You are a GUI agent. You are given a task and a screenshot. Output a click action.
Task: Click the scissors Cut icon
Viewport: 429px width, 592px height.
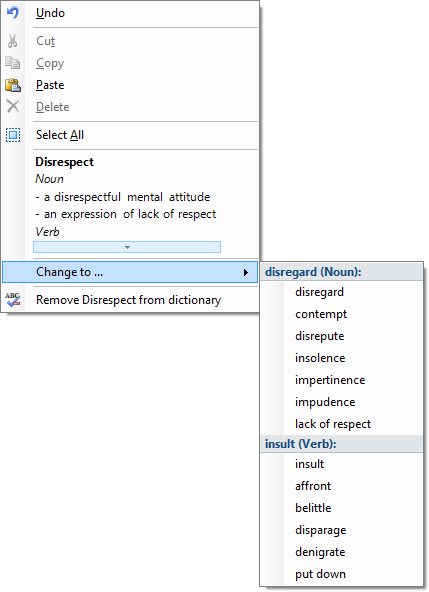coord(12,41)
